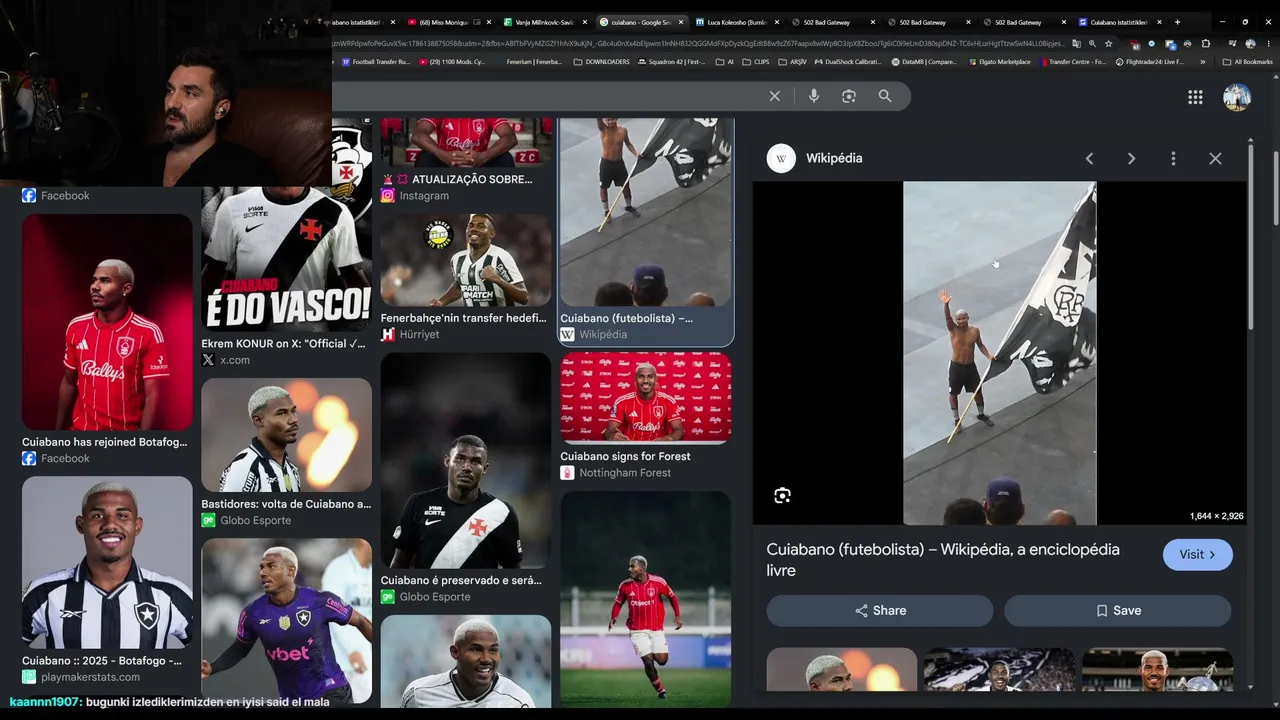
Task: Translate this page icon in address bar
Action: pyautogui.click(x=1076, y=44)
